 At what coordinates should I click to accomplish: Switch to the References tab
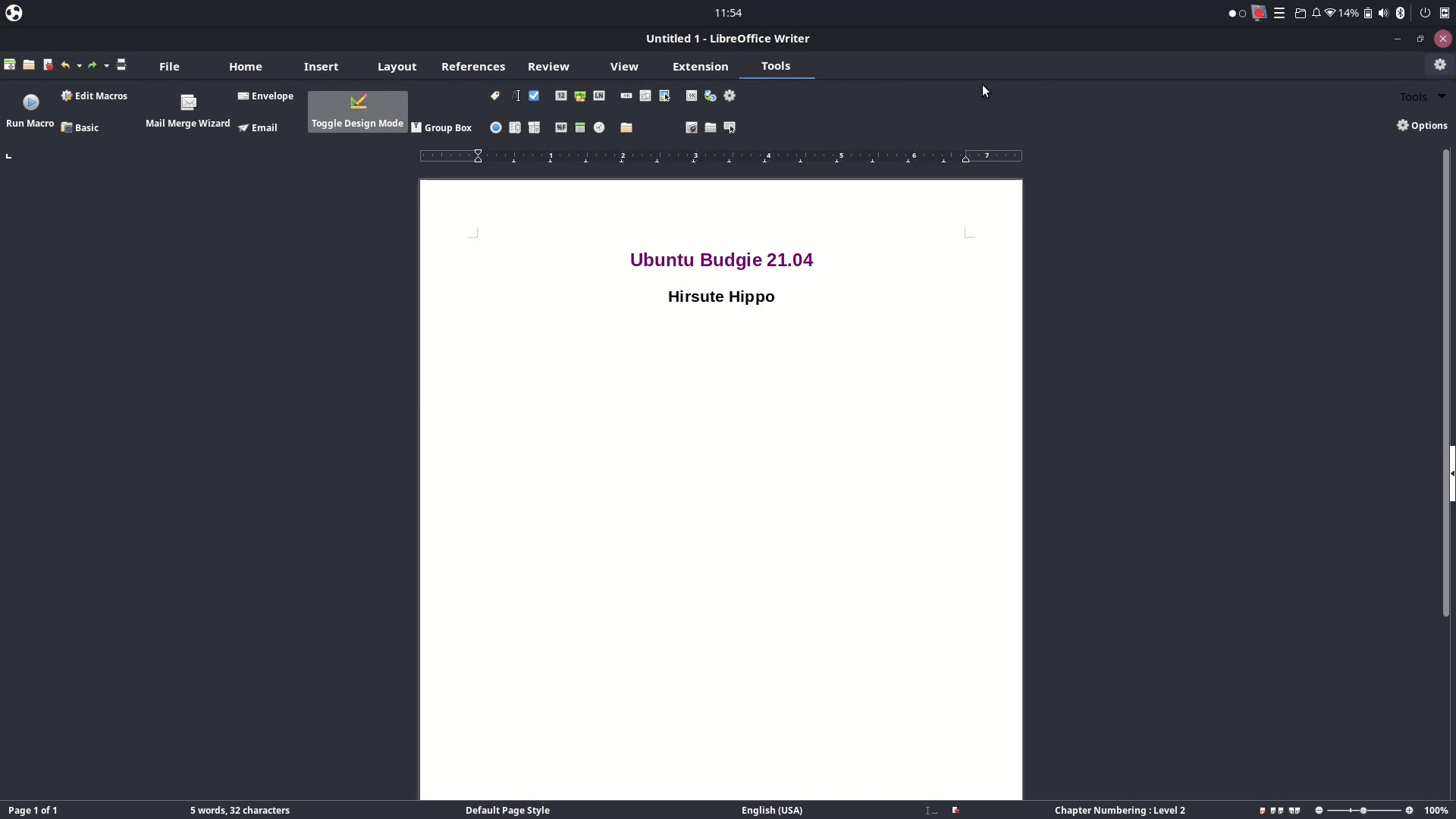pyautogui.click(x=473, y=67)
